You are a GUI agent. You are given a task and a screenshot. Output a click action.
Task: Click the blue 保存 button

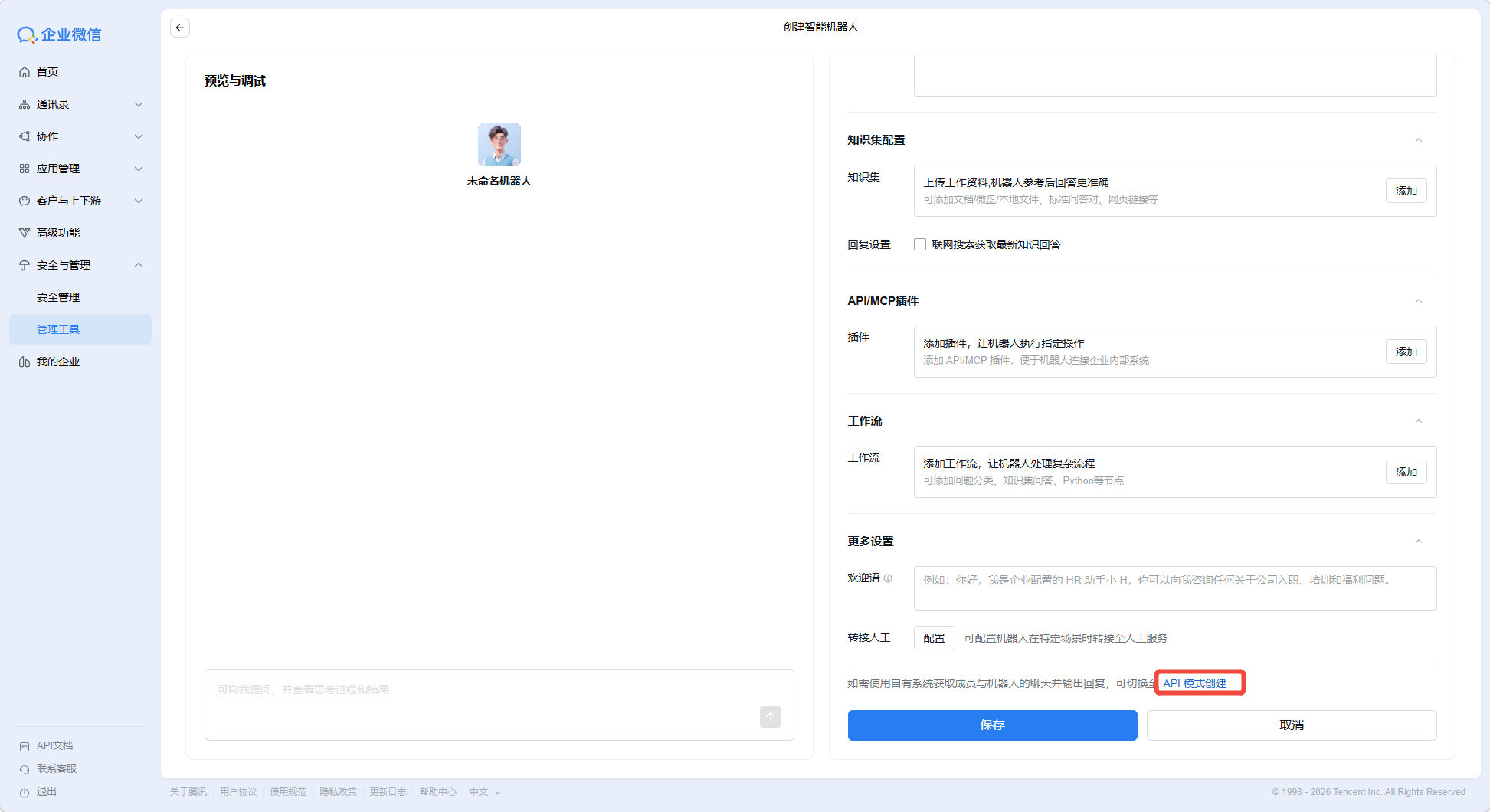tap(992, 725)
